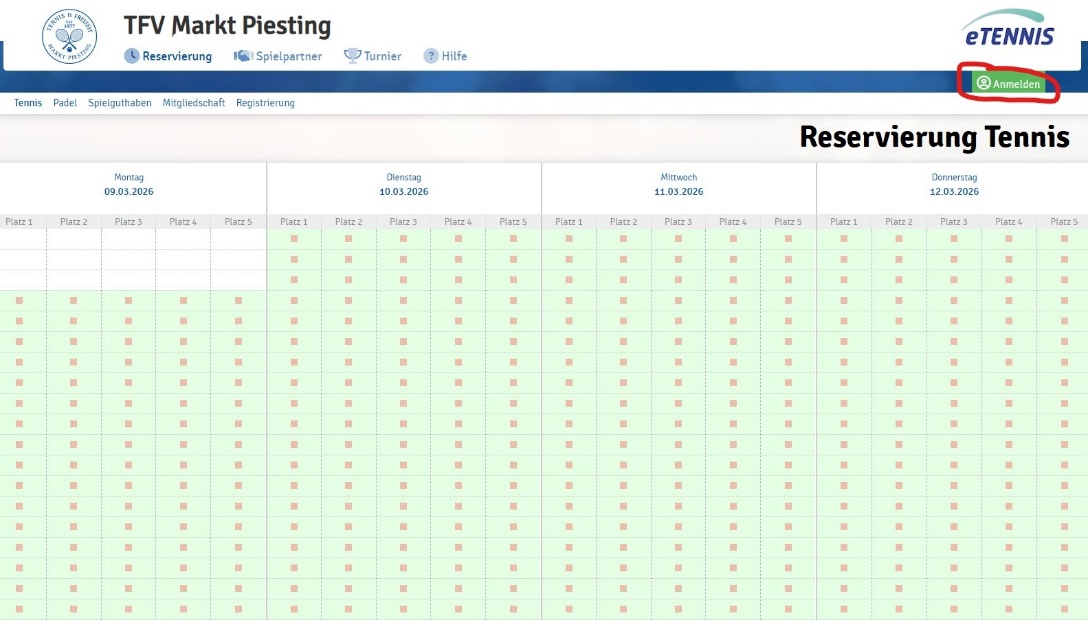Open the Spielguthaben page
Viewport: 1088px width, 620px height.
click(x=120, y=103)
